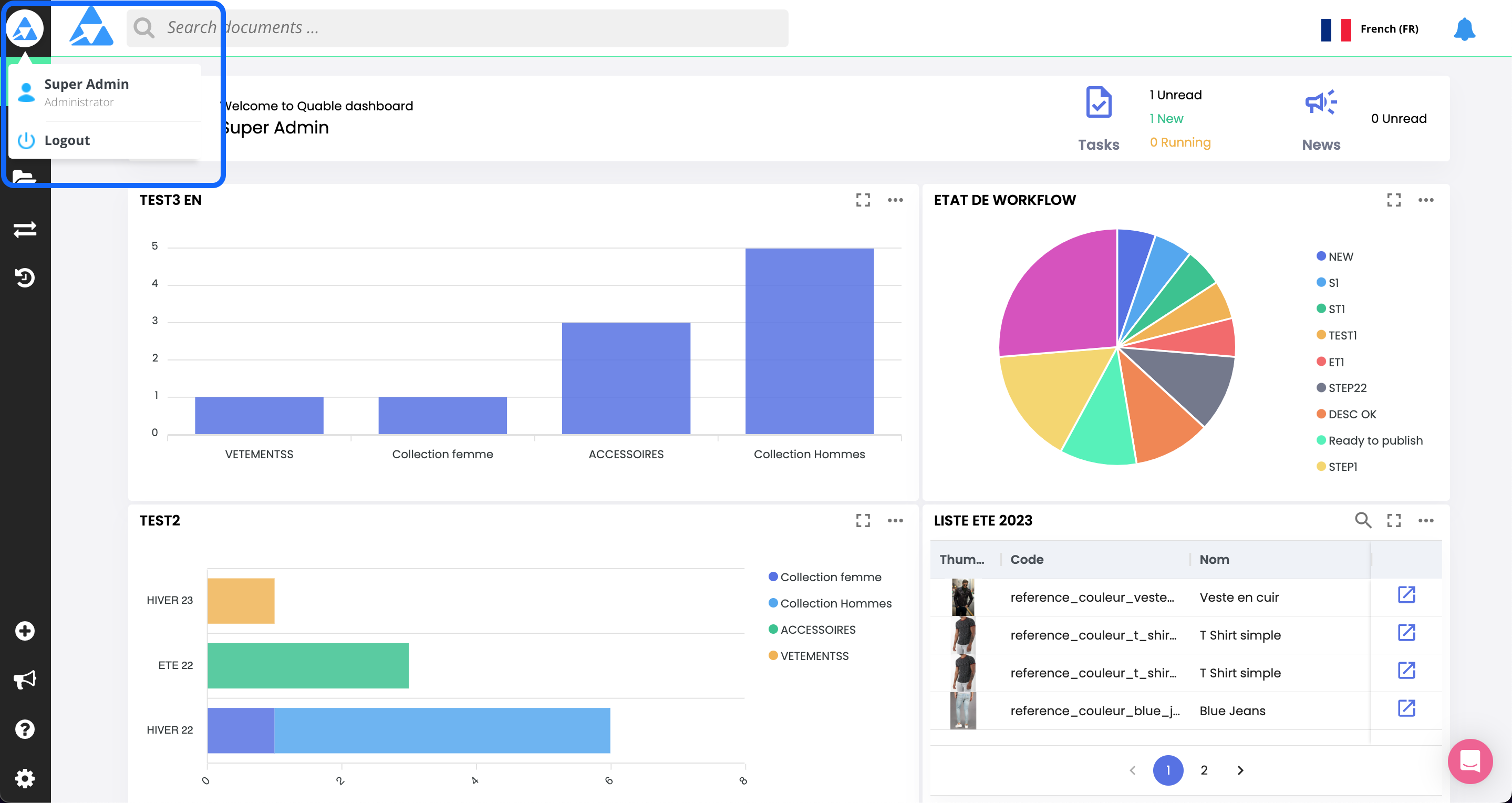The image size is (1512, 803).
Task: Open the import/export arrows sidebar icon
Action: coord(25,229)
